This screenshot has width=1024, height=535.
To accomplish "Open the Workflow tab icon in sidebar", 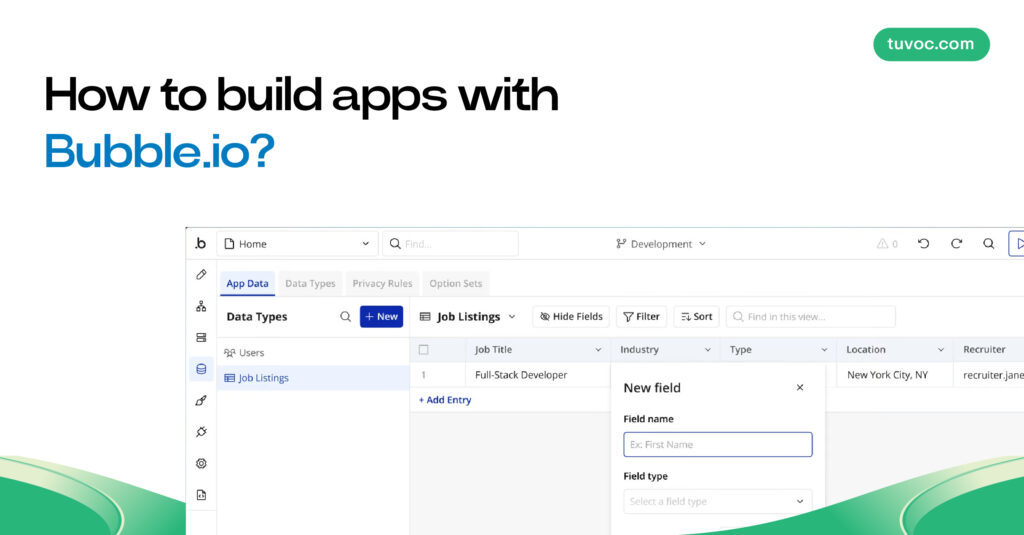I will 201,306.
